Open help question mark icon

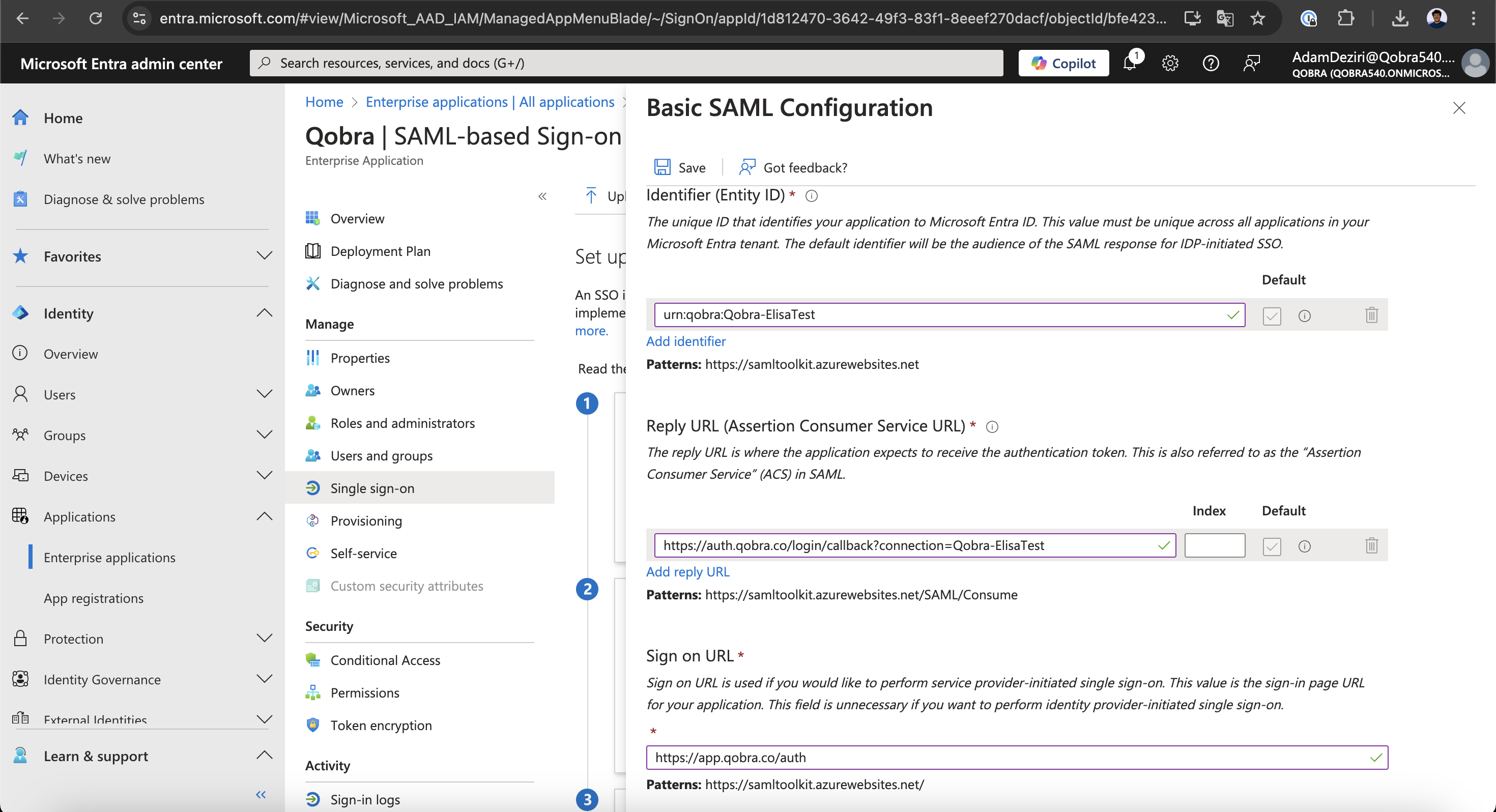[x=1210, y=63]
